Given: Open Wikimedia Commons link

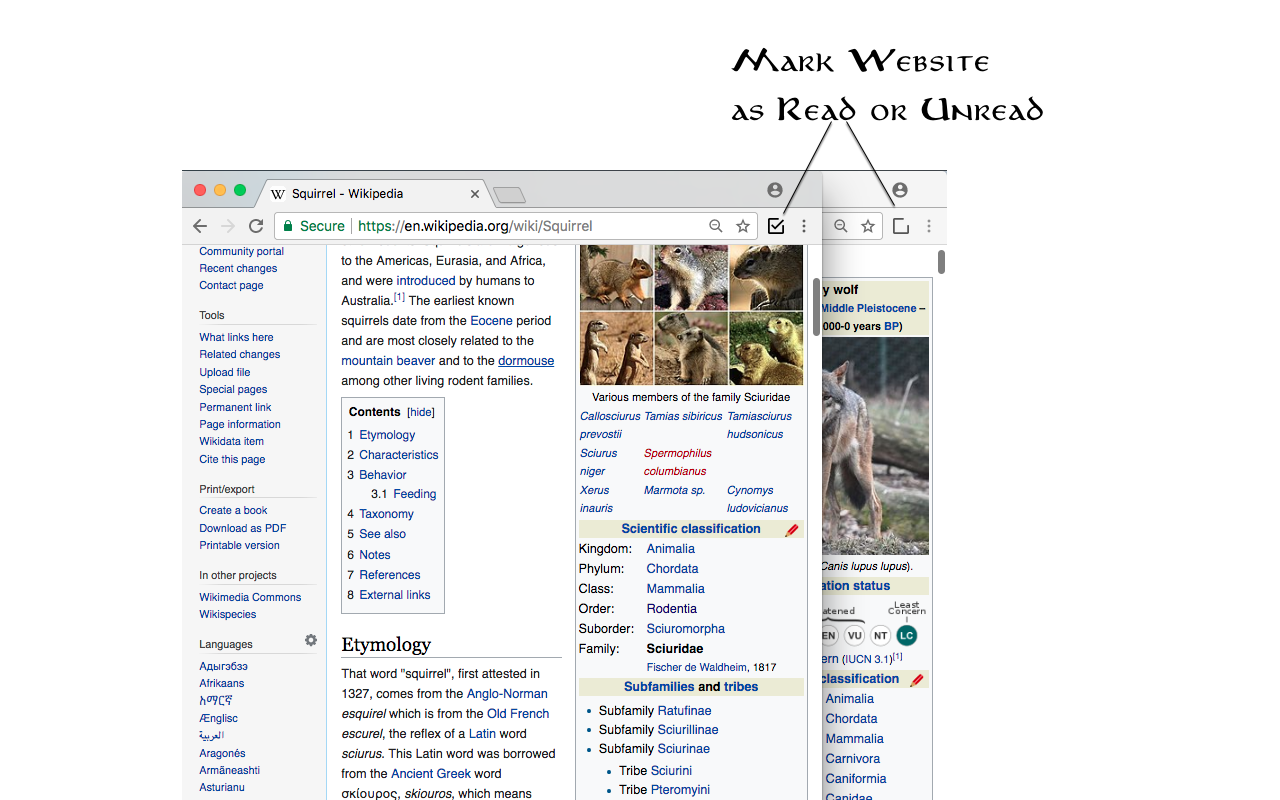Looking at the screenshot, I should coord(250,597).
